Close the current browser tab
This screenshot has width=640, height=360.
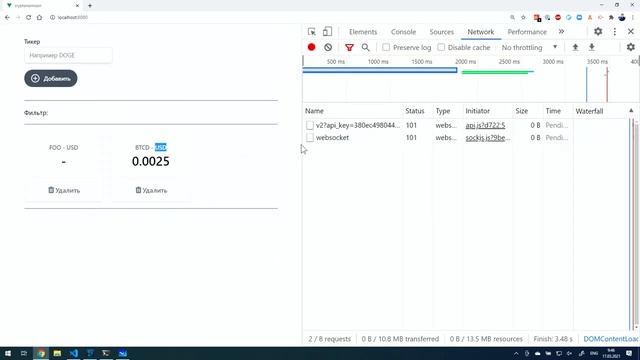pos(77,6)
